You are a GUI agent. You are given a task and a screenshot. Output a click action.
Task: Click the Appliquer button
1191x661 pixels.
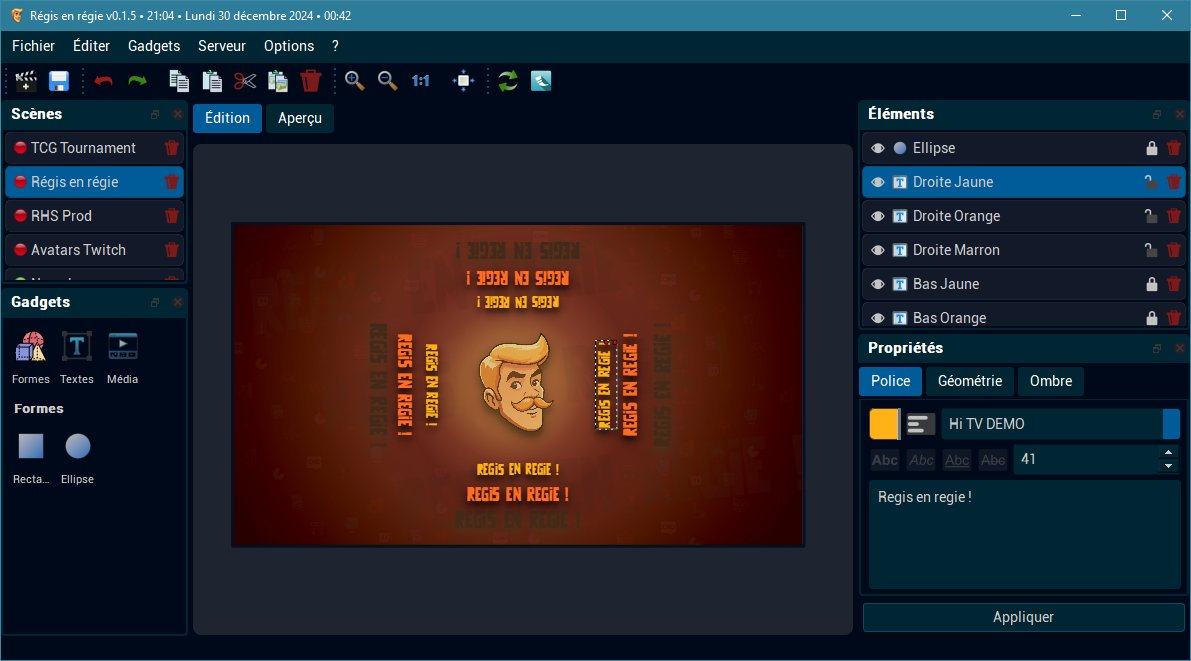(1023, 618)
